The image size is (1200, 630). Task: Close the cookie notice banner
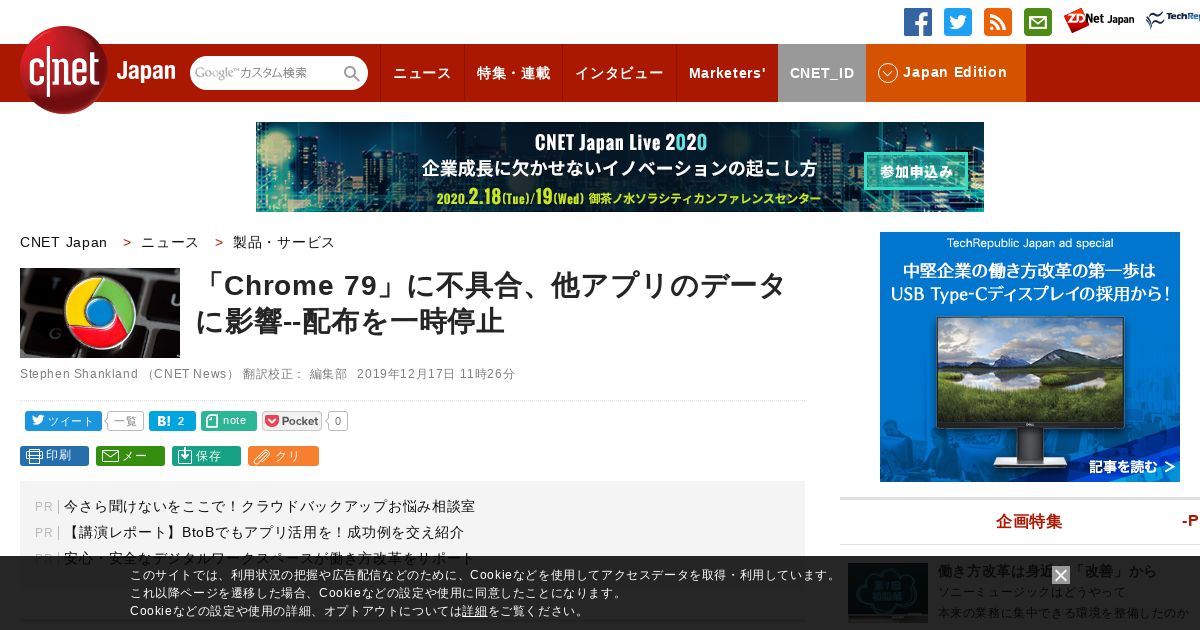click(x=1061, y=575)
